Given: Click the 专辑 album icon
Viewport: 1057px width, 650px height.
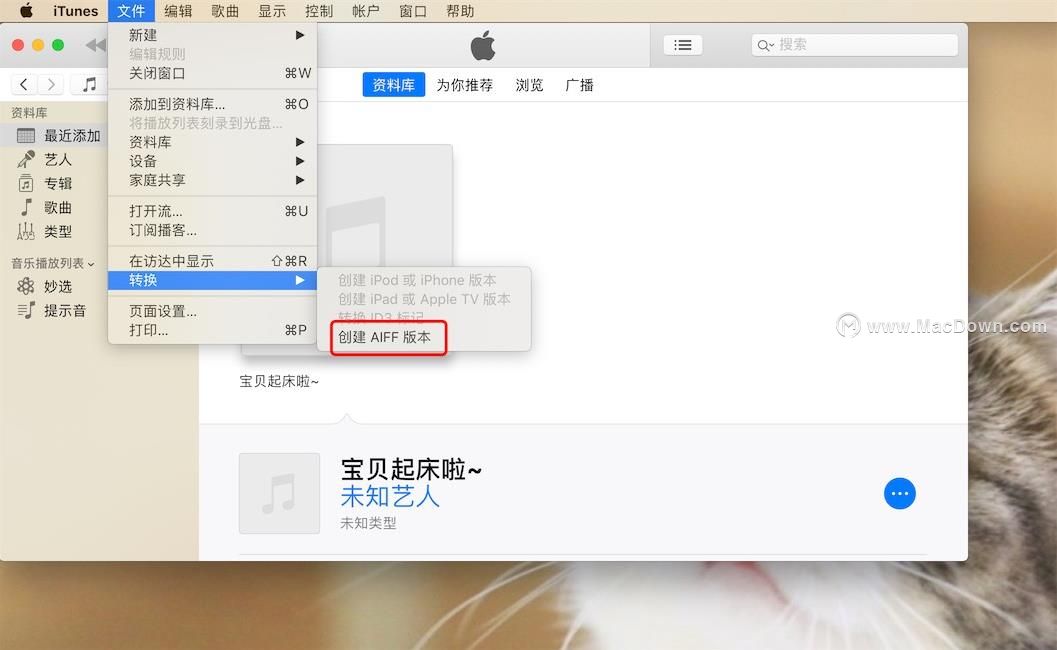Looking at the screenshot, I should [26, 183].
